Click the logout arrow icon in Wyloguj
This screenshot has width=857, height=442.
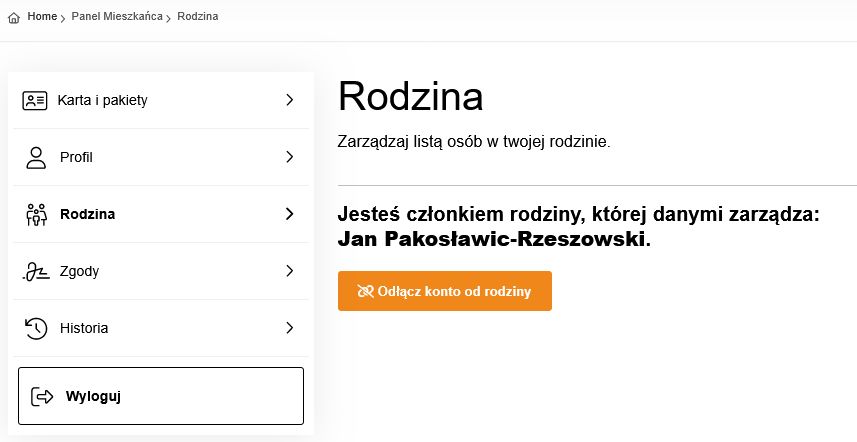pyautogui.click(x=42, y=397)
